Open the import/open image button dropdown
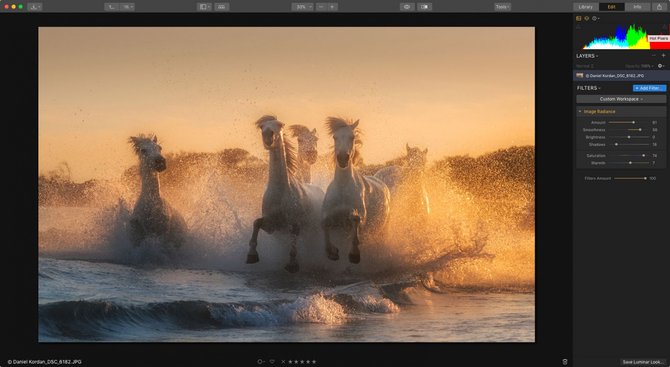 tap(34, 7)
